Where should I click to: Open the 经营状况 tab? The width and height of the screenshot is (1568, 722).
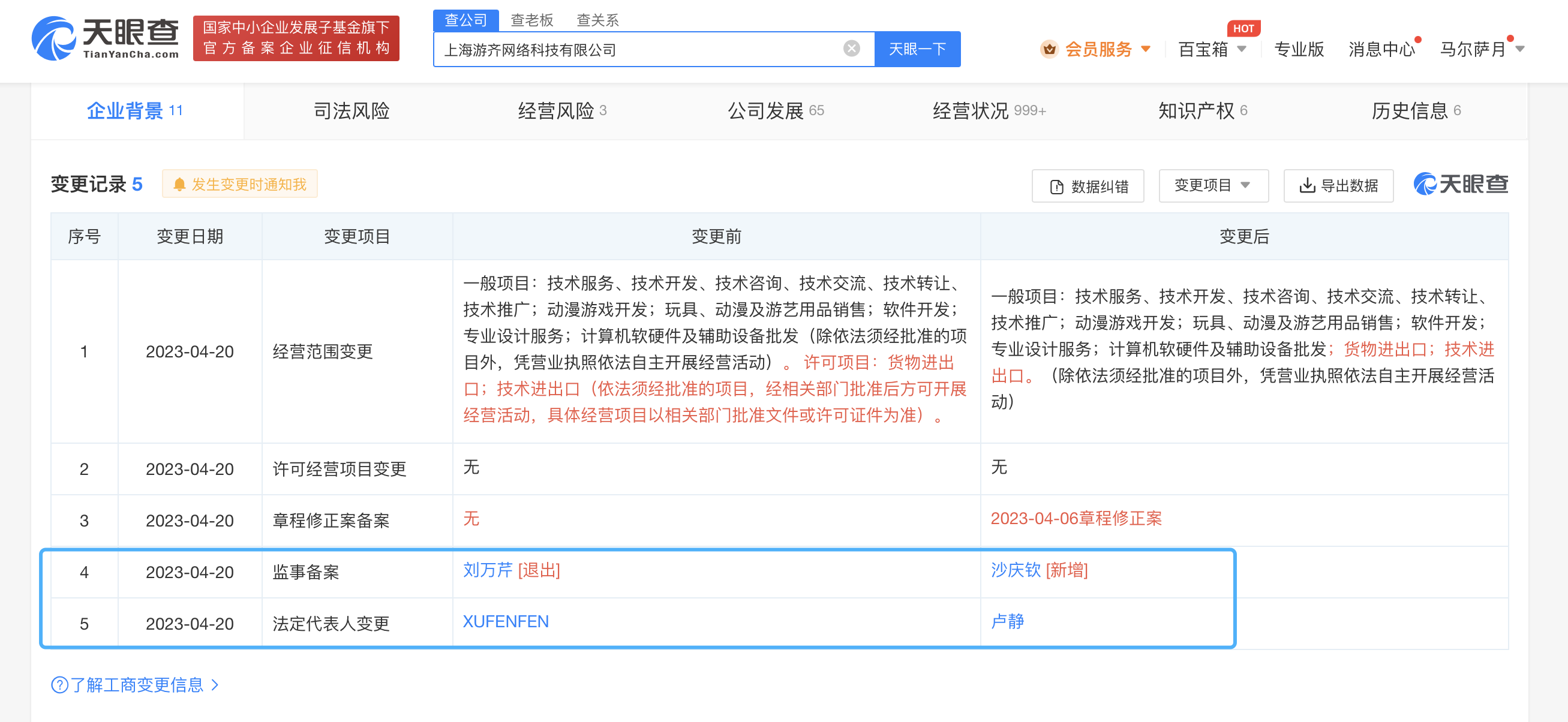tap(989, 111)
